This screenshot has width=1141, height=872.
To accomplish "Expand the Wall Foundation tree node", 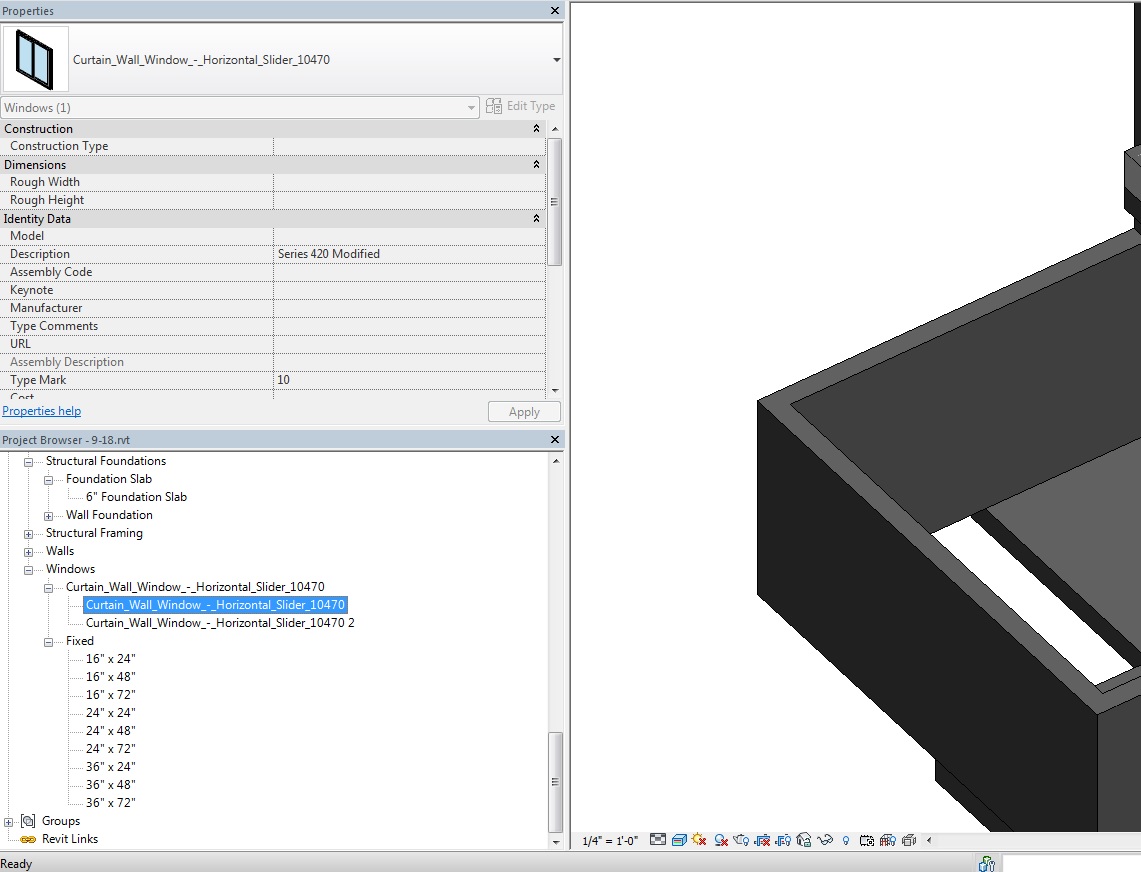I will [48, 515].
